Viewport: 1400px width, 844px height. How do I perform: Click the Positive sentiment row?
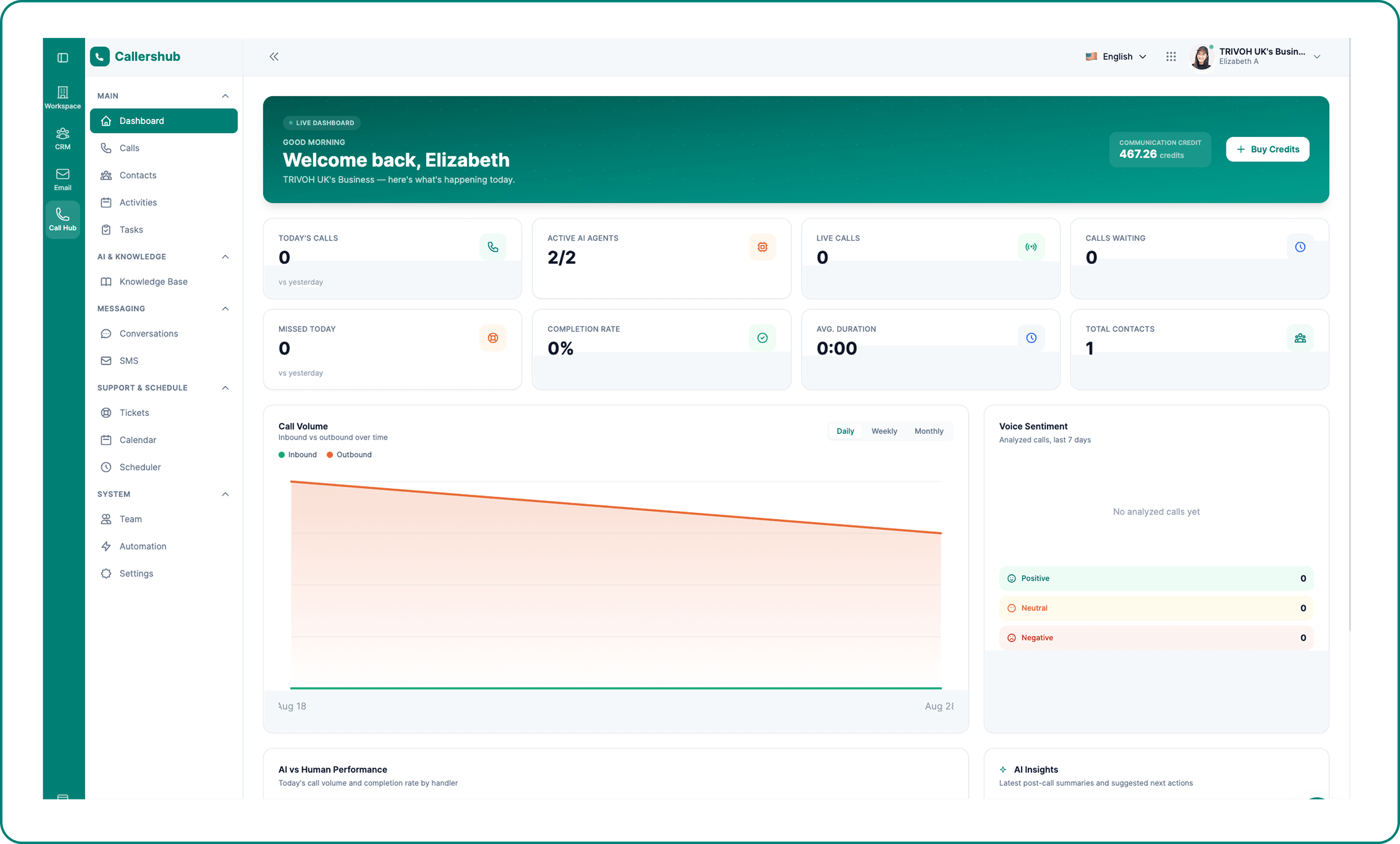click(1156, 578)
